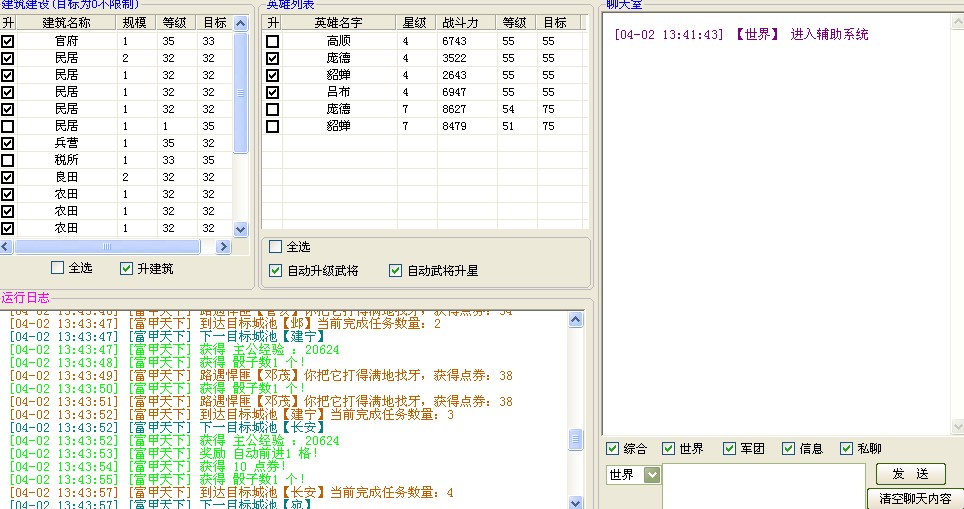Uncheck 庞德 with combat power 3522
Image resolution: width=964 pixels, height=509 pixels.
coord(272,58)
